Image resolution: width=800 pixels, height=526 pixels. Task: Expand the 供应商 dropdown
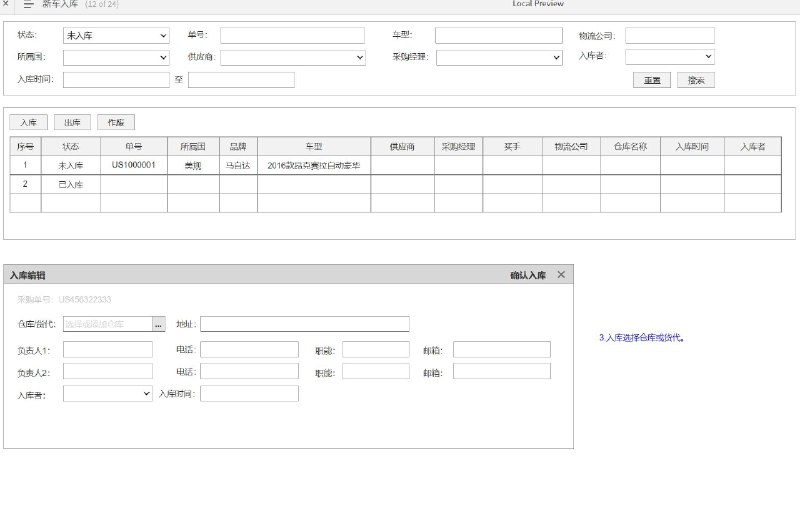[x=292, y=57]
